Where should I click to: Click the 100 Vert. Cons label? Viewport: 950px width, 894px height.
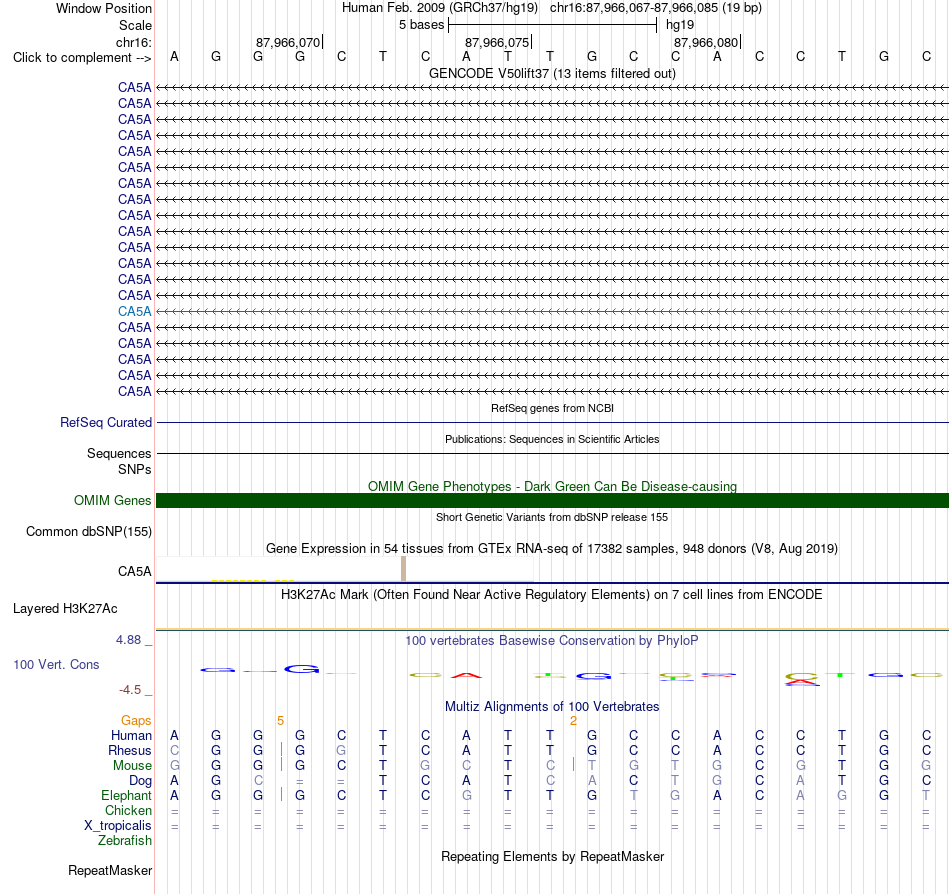(56, 664)
